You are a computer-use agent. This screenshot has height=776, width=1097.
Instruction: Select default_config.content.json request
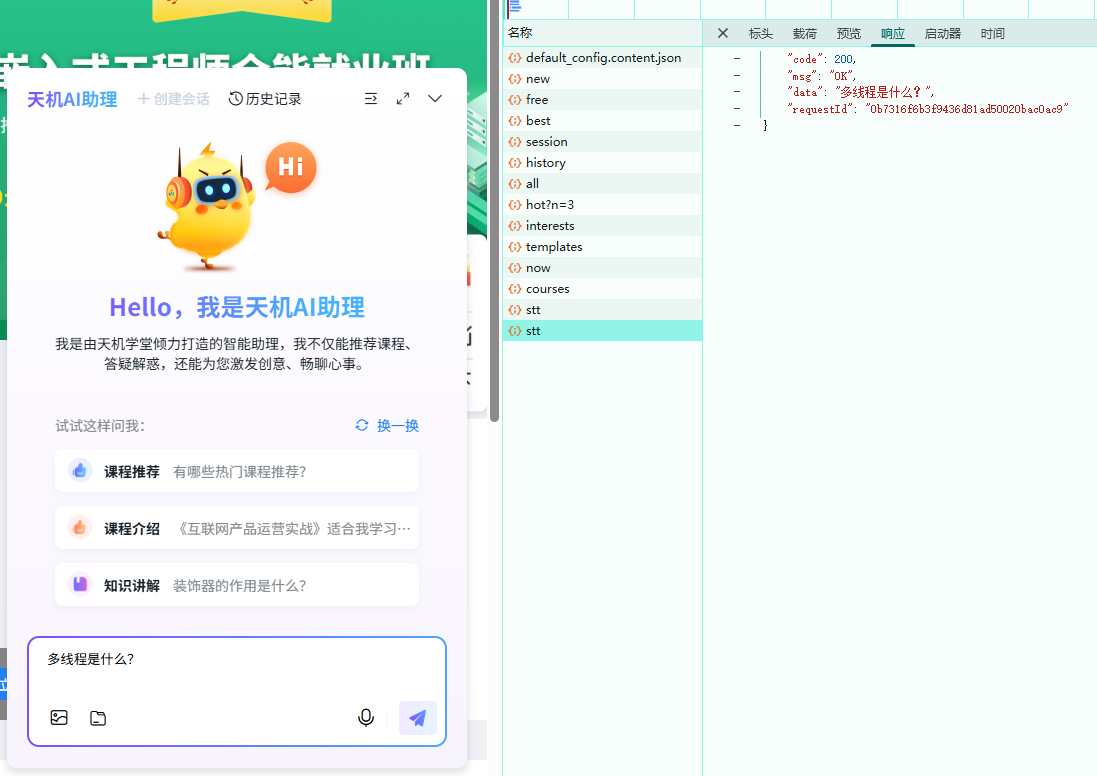pos(602,57)
